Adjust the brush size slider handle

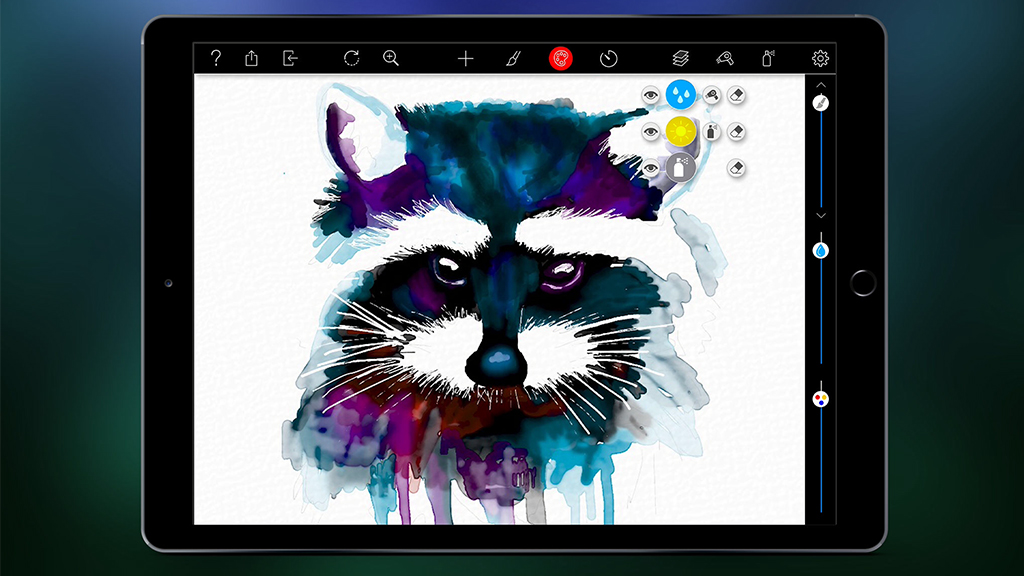coord(821,103)
